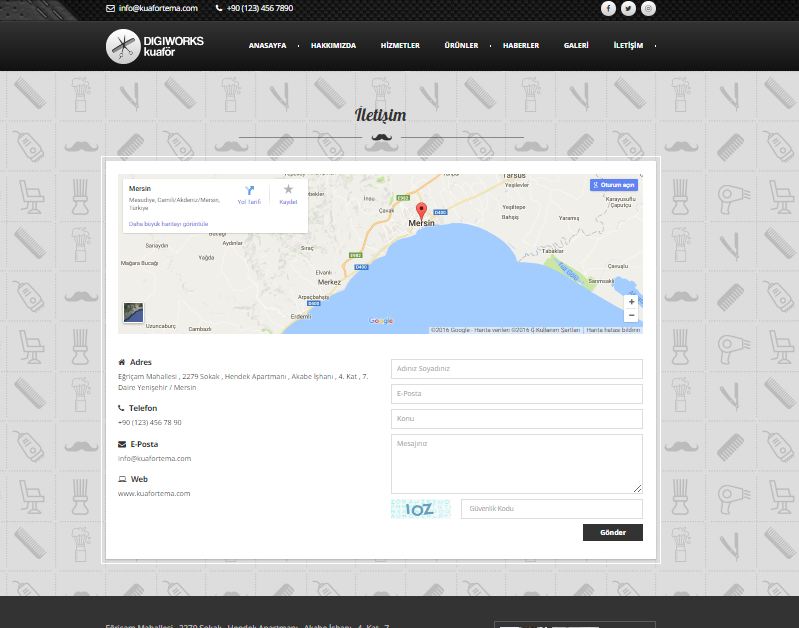
Task: Click the Mersin title in map info card
Action: click(140, 189)
